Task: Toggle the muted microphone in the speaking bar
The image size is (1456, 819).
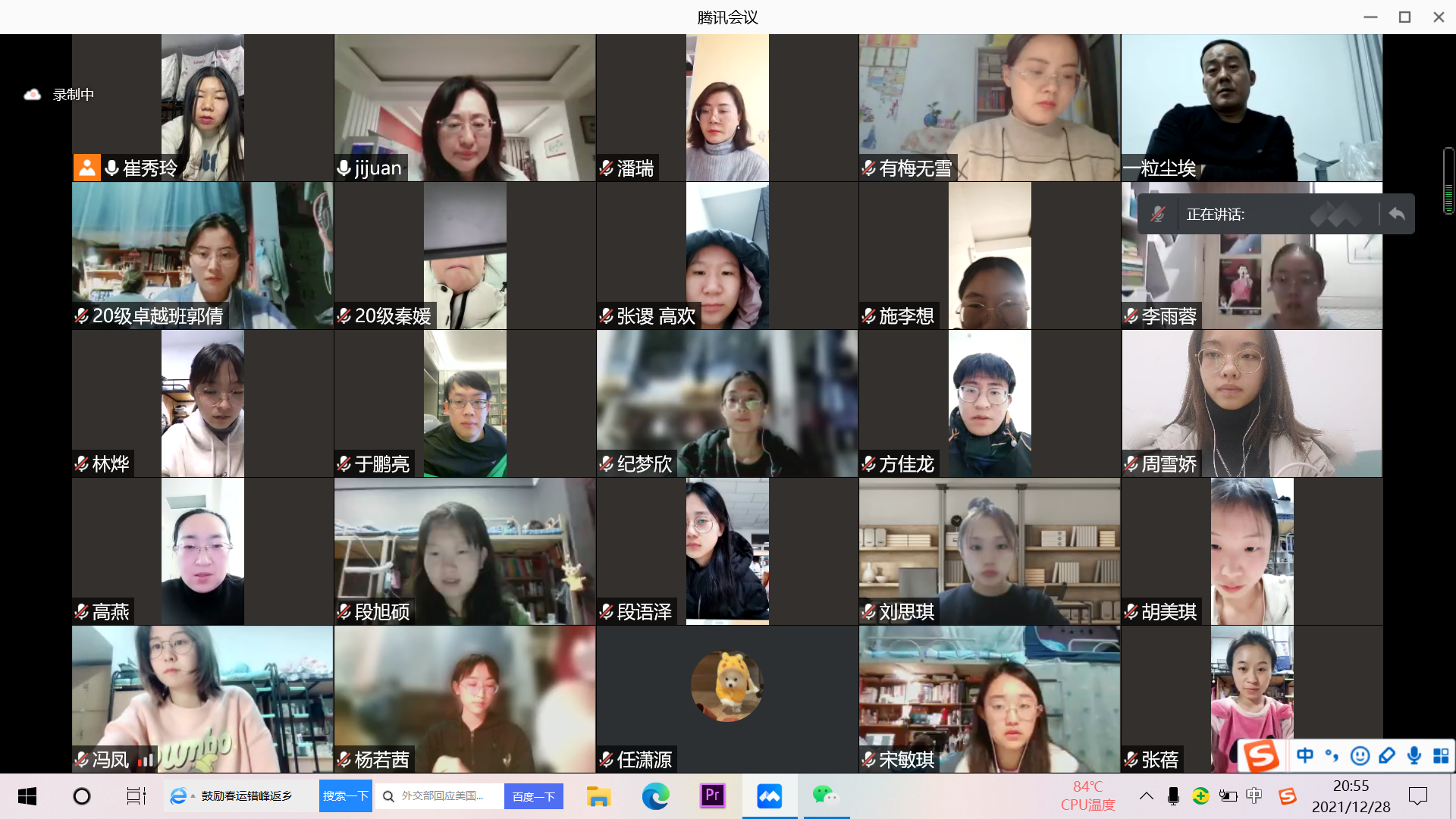Action: click(x=1157, y=215)
